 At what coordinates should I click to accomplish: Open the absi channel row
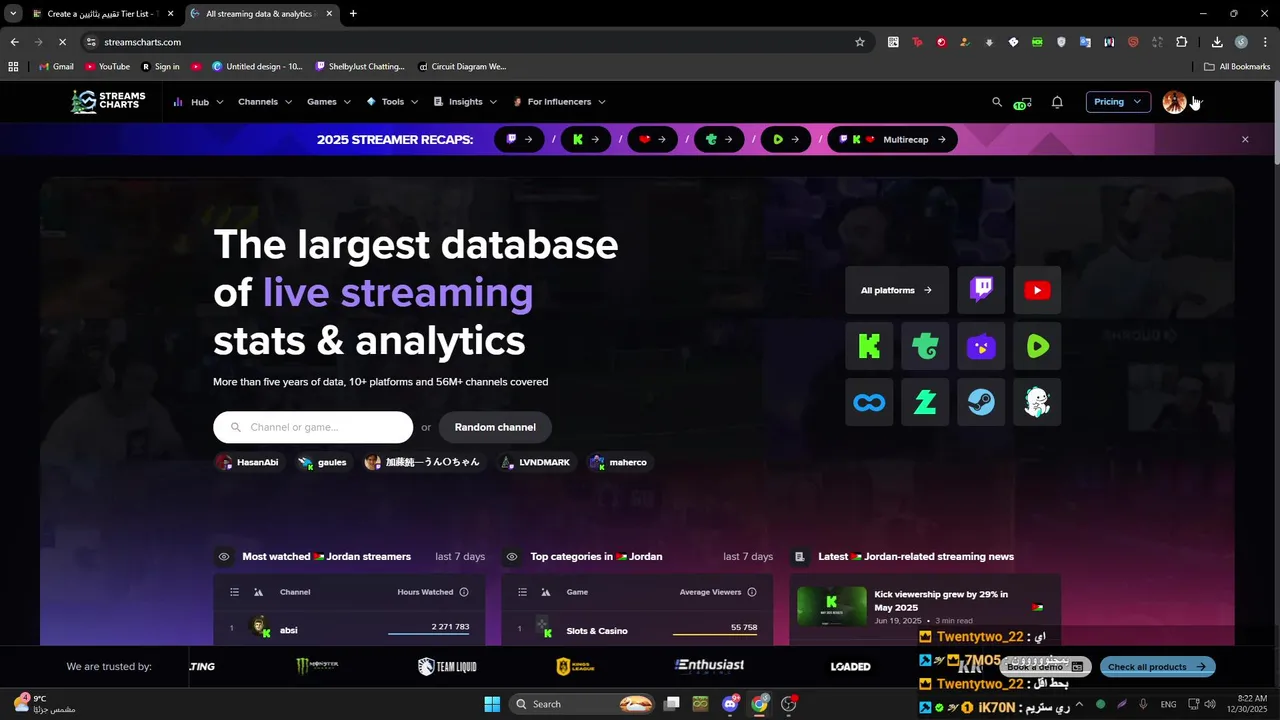(349, 630)
